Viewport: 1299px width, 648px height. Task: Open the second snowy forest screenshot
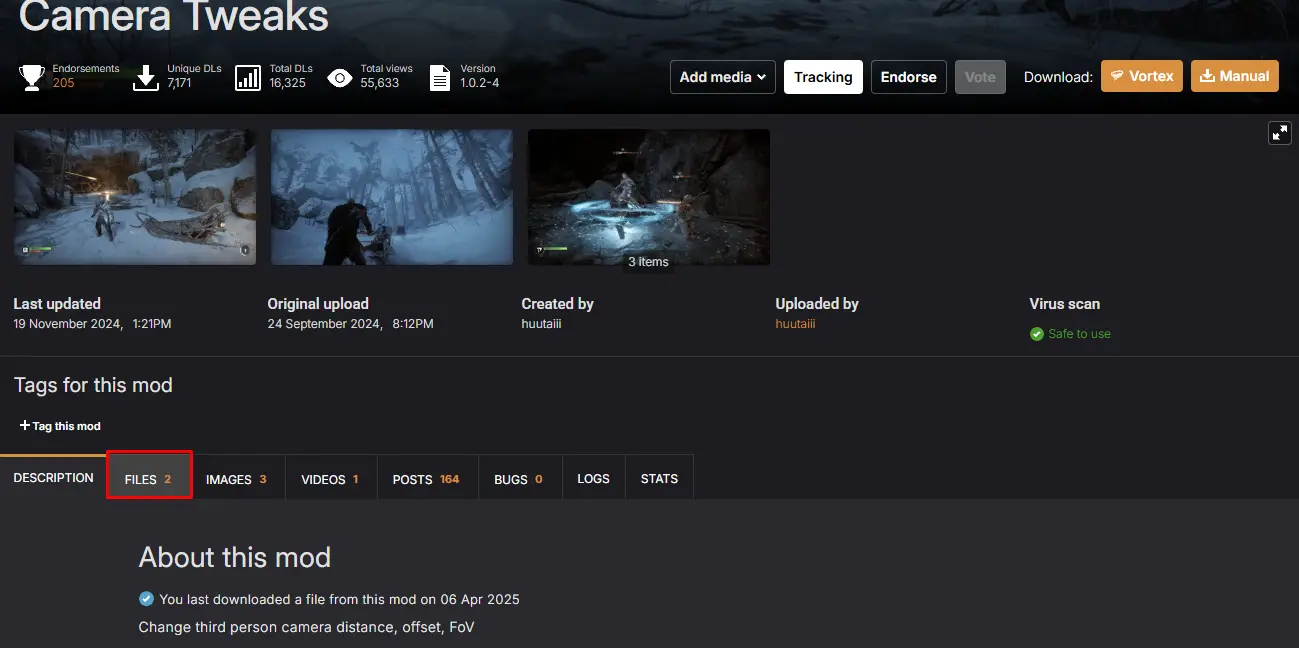[x=392, y=197]
